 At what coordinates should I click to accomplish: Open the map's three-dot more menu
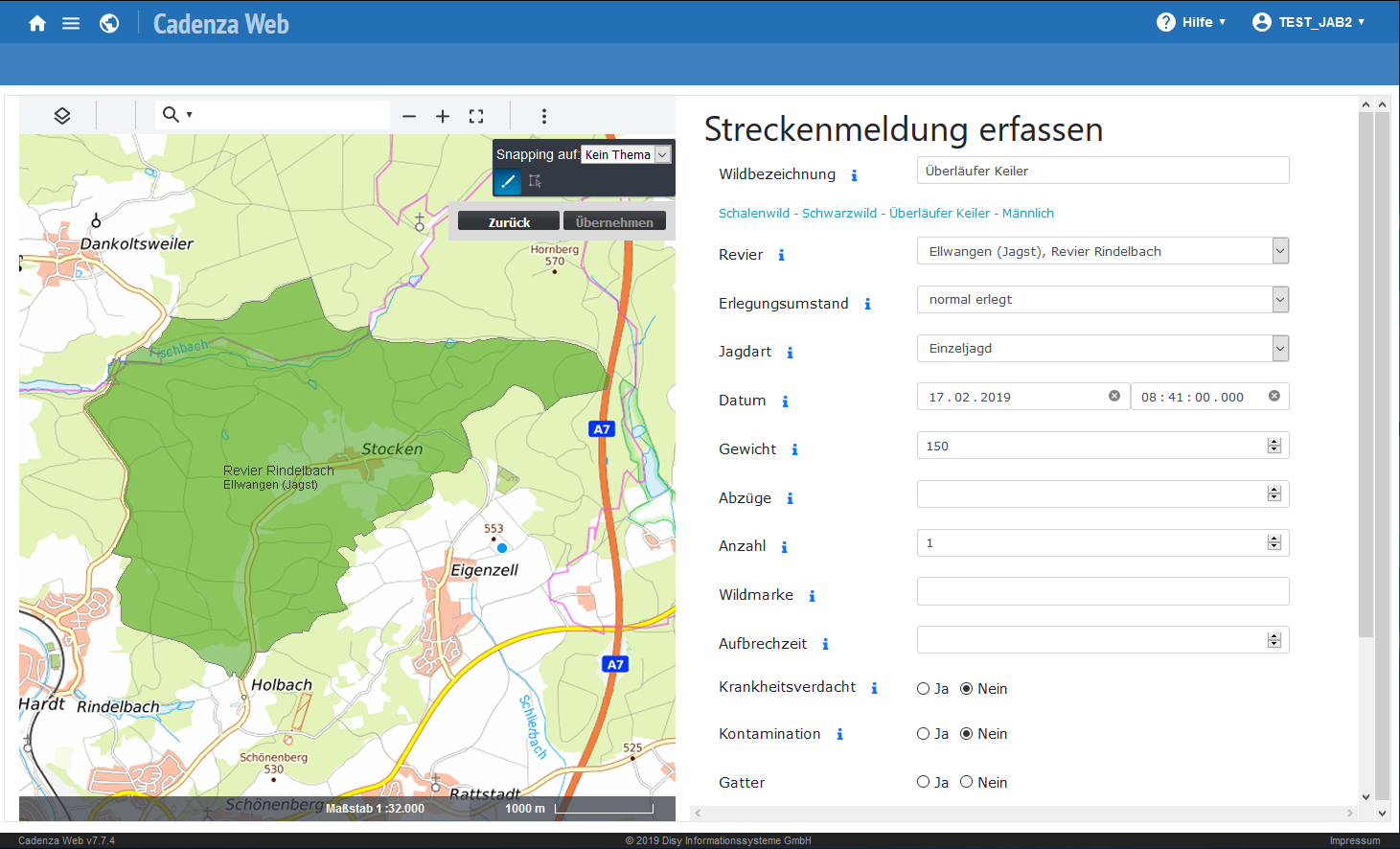point(544,116)
